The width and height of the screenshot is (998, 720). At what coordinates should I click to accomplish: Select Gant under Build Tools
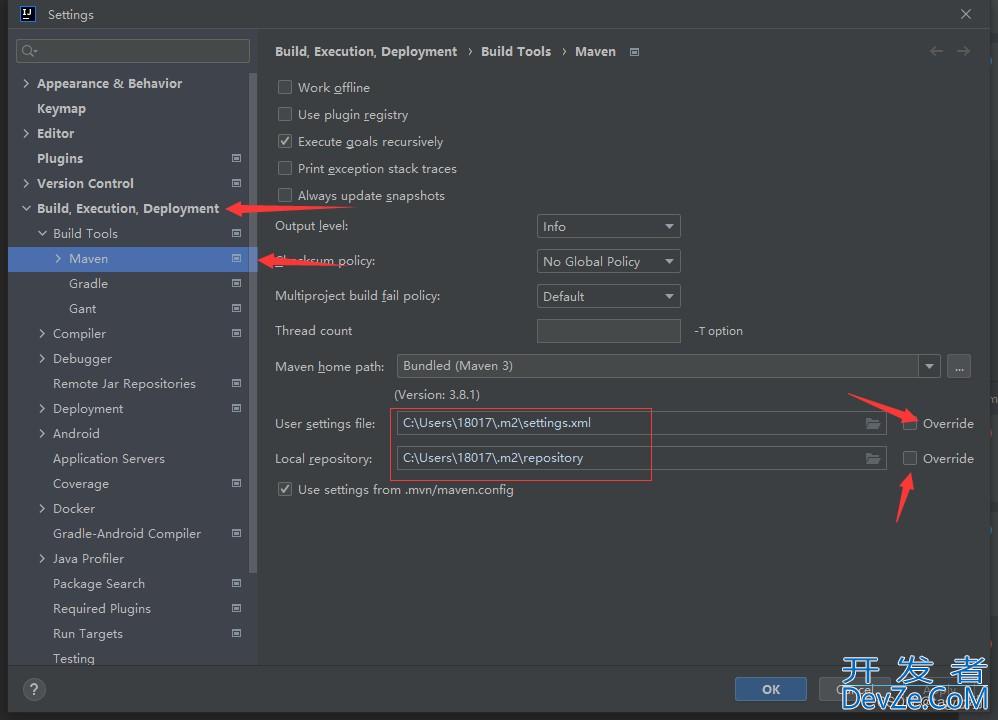coord(83,309)
